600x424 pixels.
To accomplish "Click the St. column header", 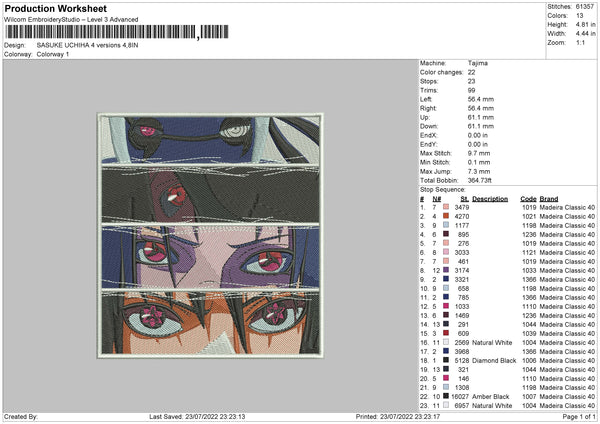I will (465, 199).
